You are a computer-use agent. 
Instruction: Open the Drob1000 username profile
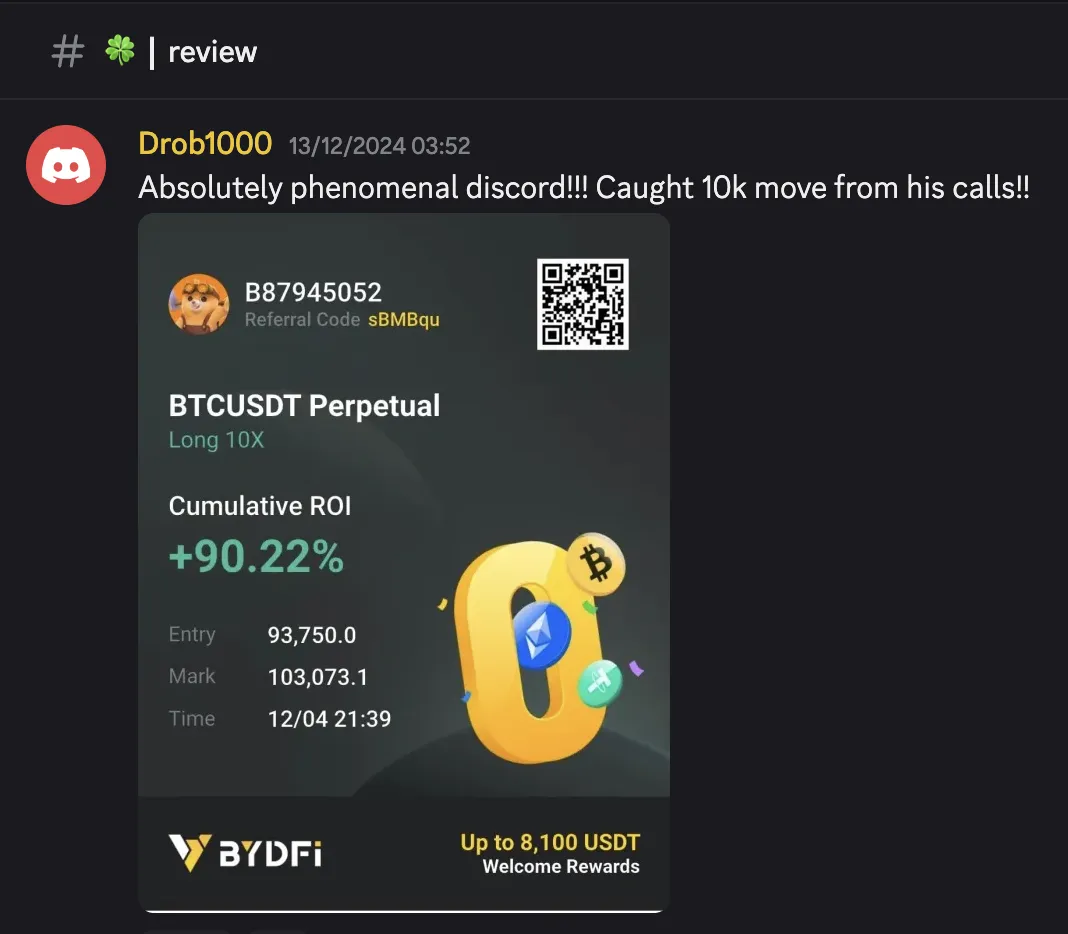pos(205,143)
